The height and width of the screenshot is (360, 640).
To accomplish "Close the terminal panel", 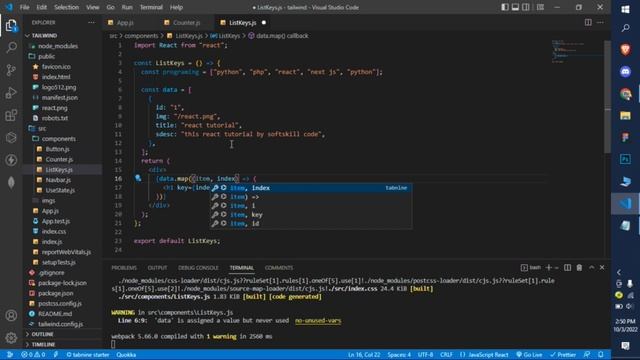I will [602, 267].
